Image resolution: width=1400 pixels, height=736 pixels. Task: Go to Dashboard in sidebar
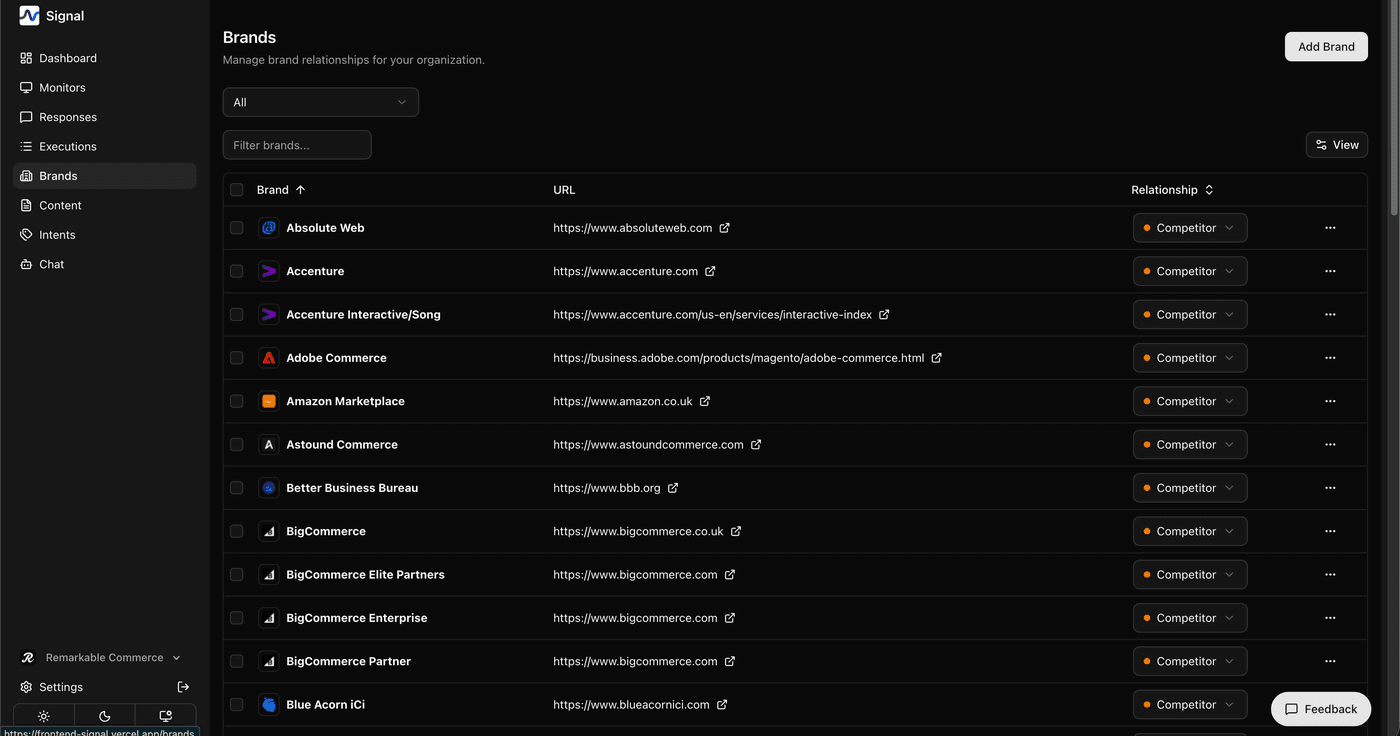pyautogui.click(x=104, y=58)
